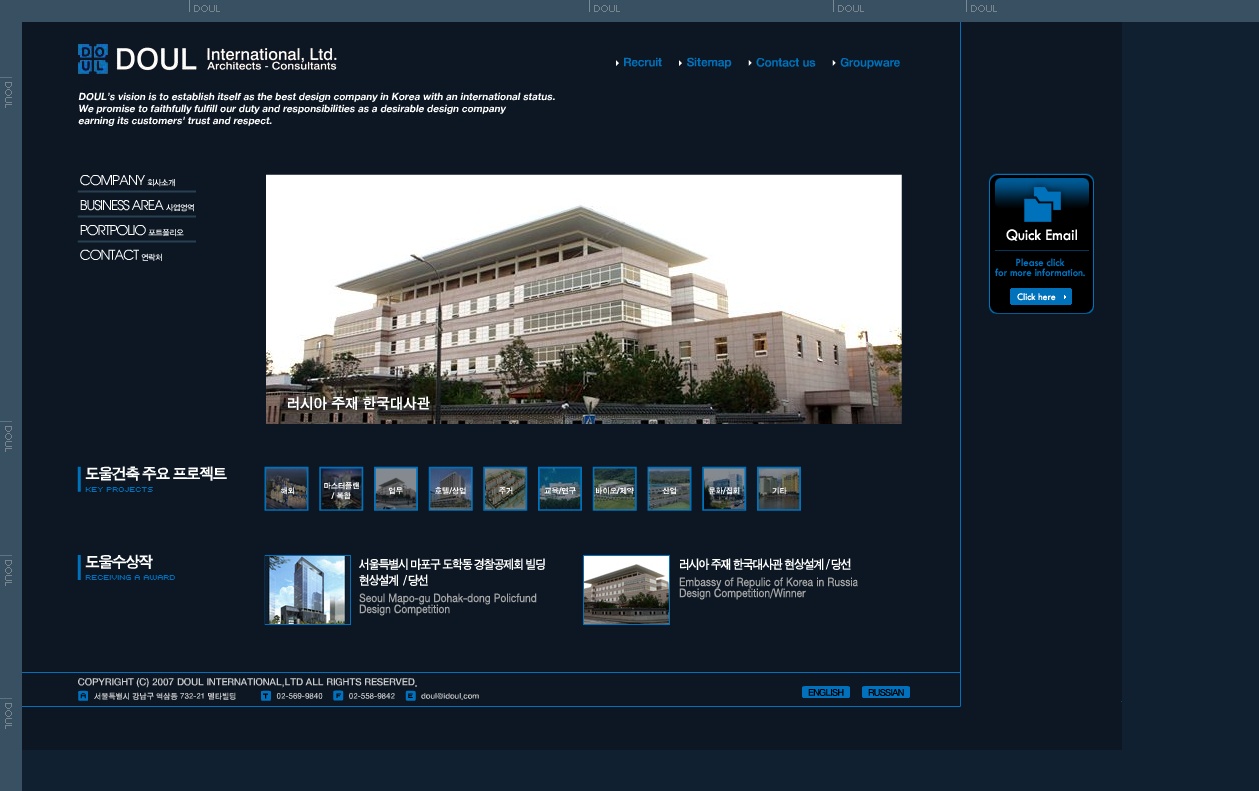Click the telephone icon in footer

[266, 696]
